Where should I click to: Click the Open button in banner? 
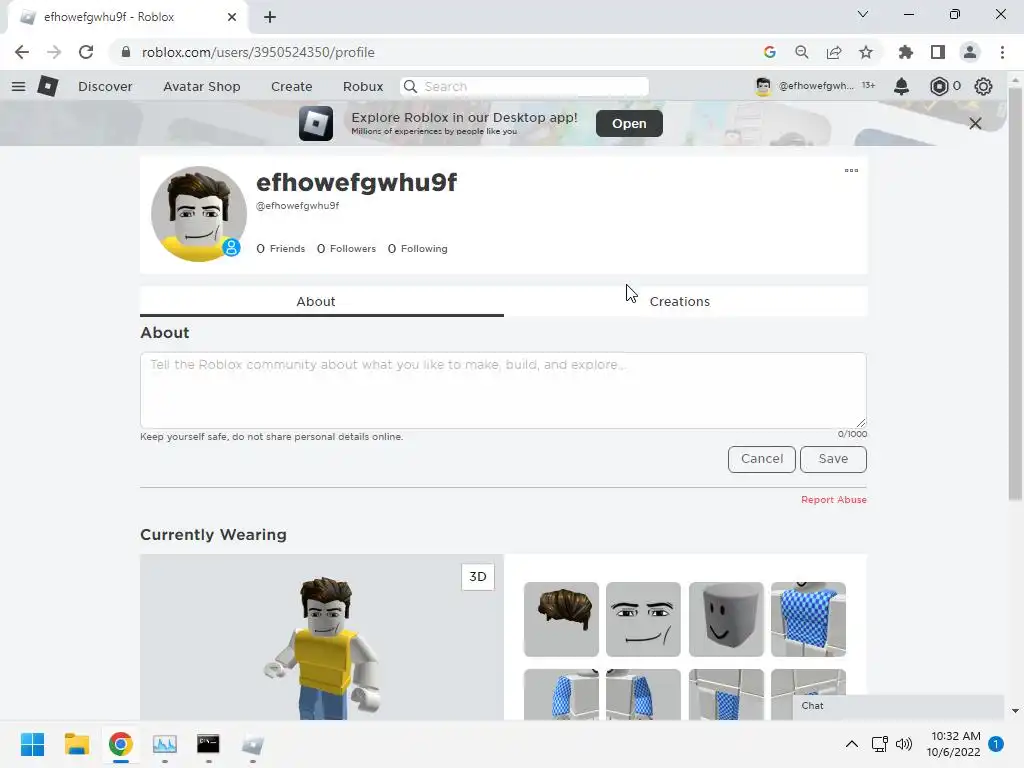tap(629, 123)
